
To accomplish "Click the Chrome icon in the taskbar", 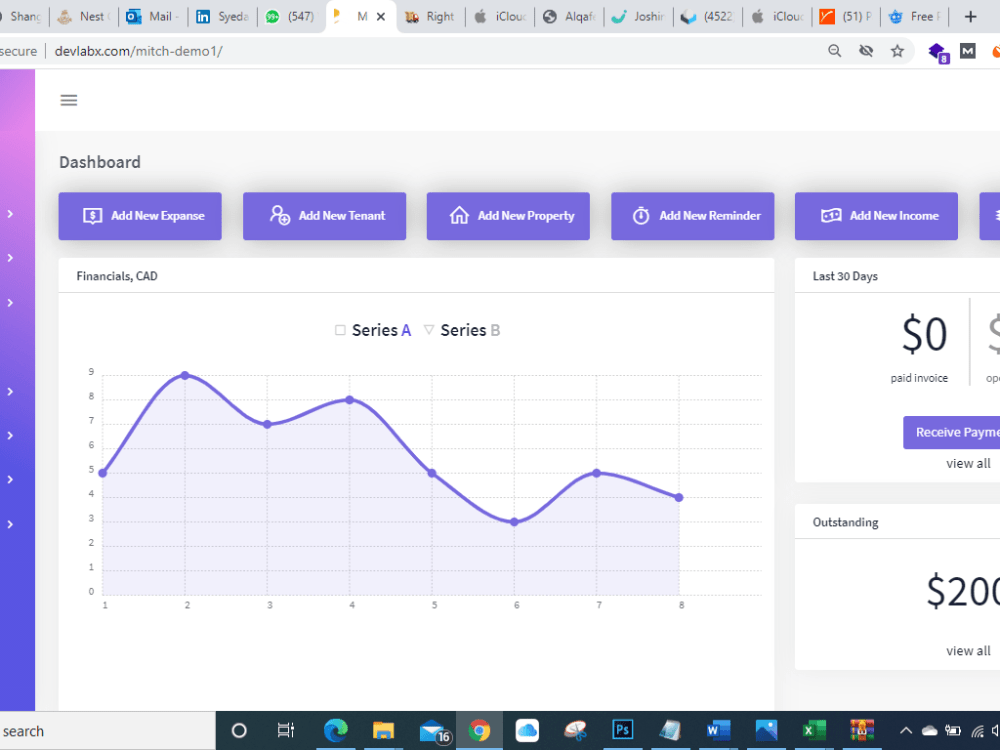I will 479,730.
